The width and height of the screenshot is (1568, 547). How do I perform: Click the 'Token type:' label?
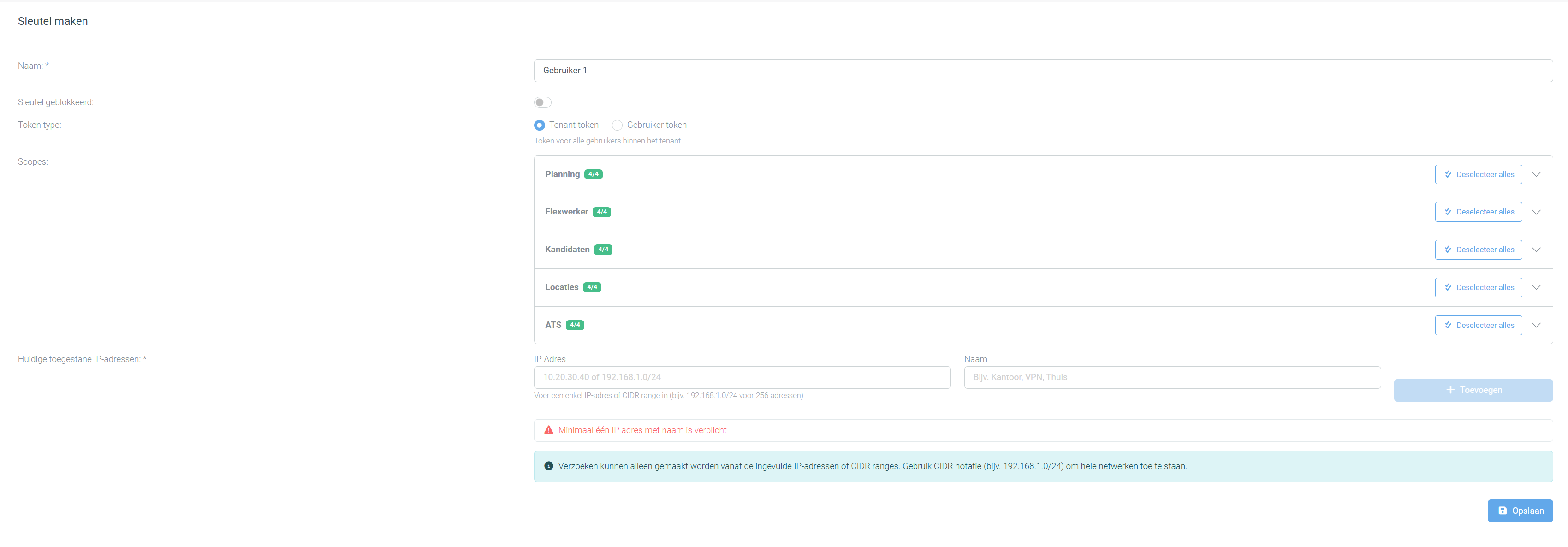[x=40, y=125]
